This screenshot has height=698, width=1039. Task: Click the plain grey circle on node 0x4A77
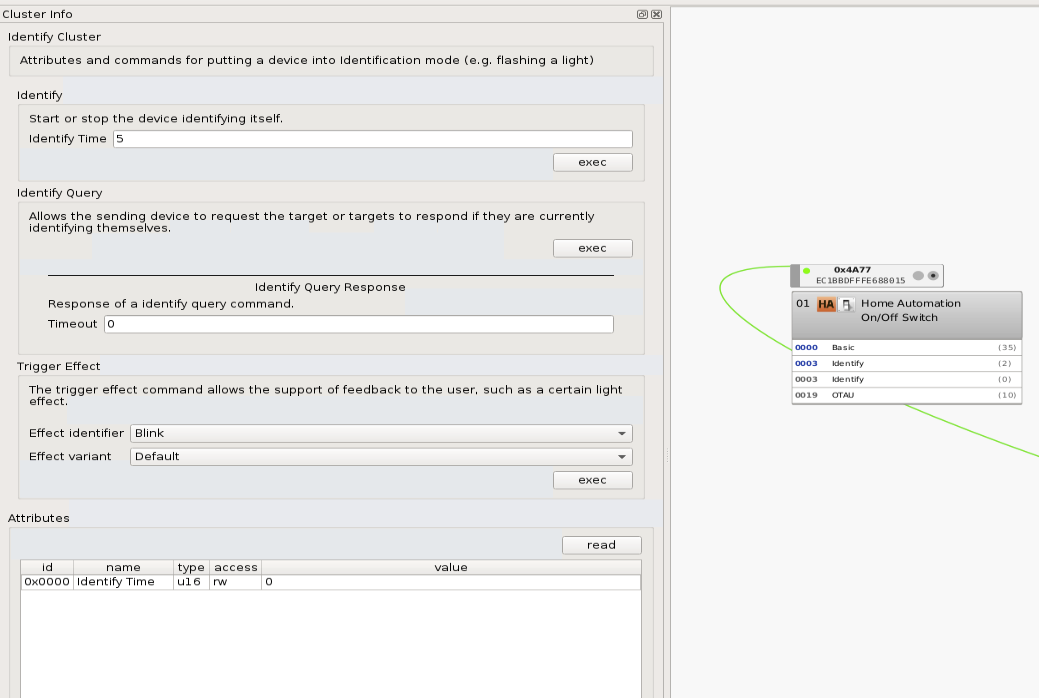tap(918, 276)
